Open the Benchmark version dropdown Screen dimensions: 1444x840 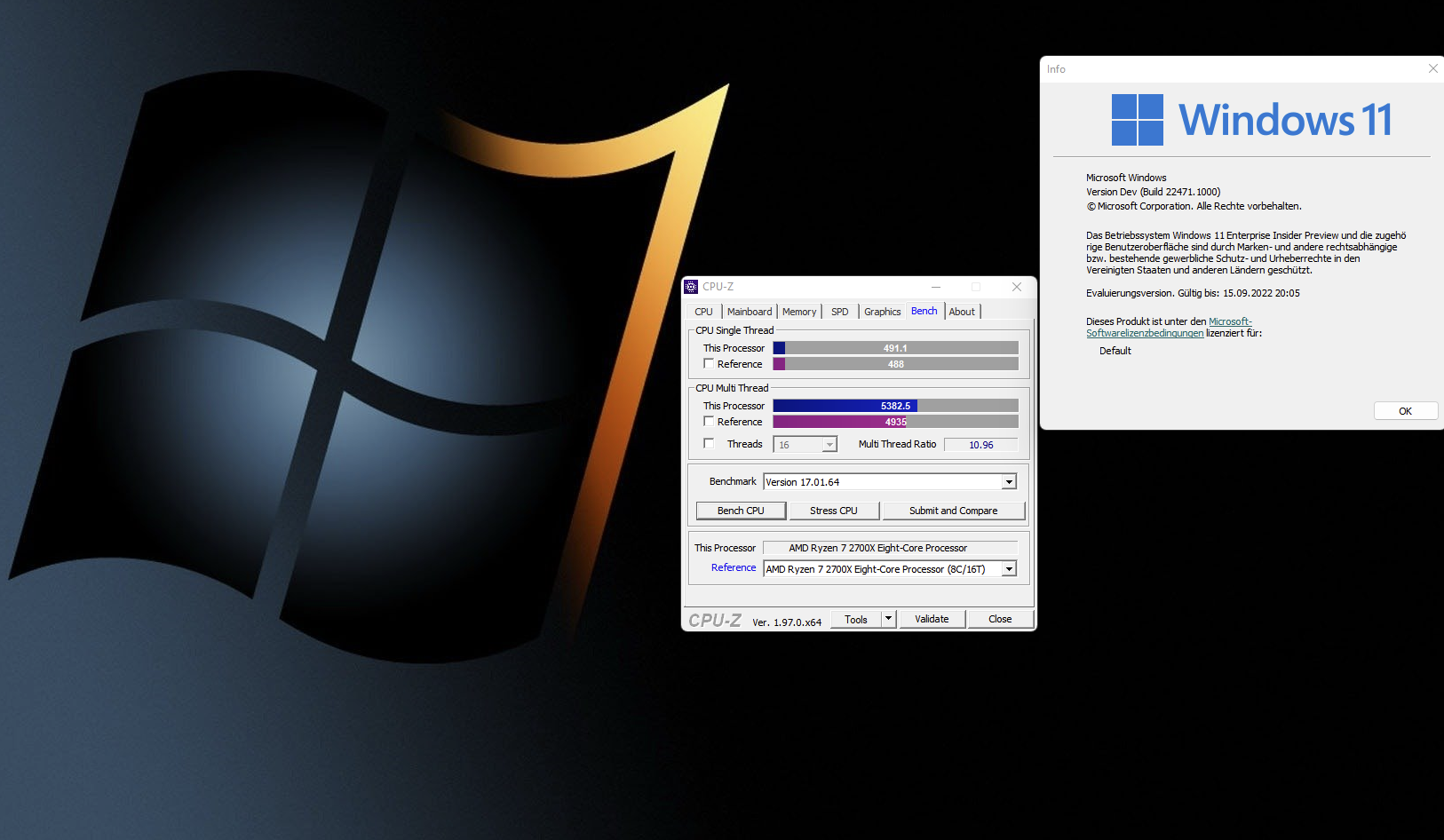click(x=1009, y=482)
